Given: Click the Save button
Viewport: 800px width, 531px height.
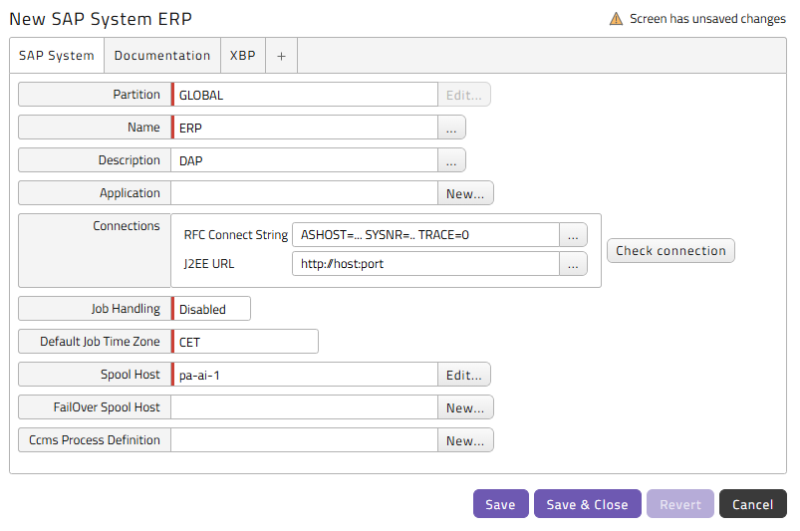Looking at the screenshot, I should 501,504.
